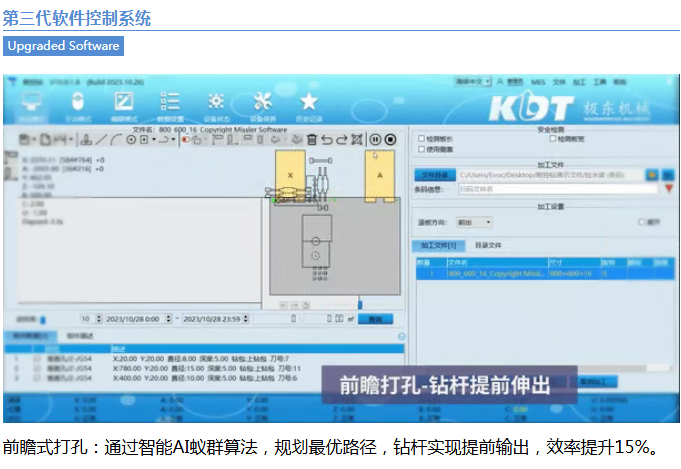The height and width of the screenshot is (469, 681).
Task: Check the X:400.00 operation row checkbox
Action: coord(37,378)
